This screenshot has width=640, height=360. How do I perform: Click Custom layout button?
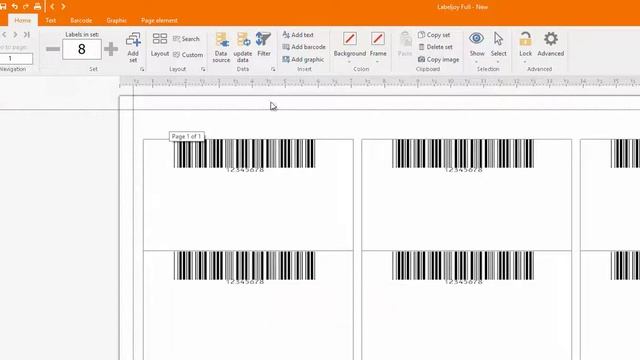188,55
